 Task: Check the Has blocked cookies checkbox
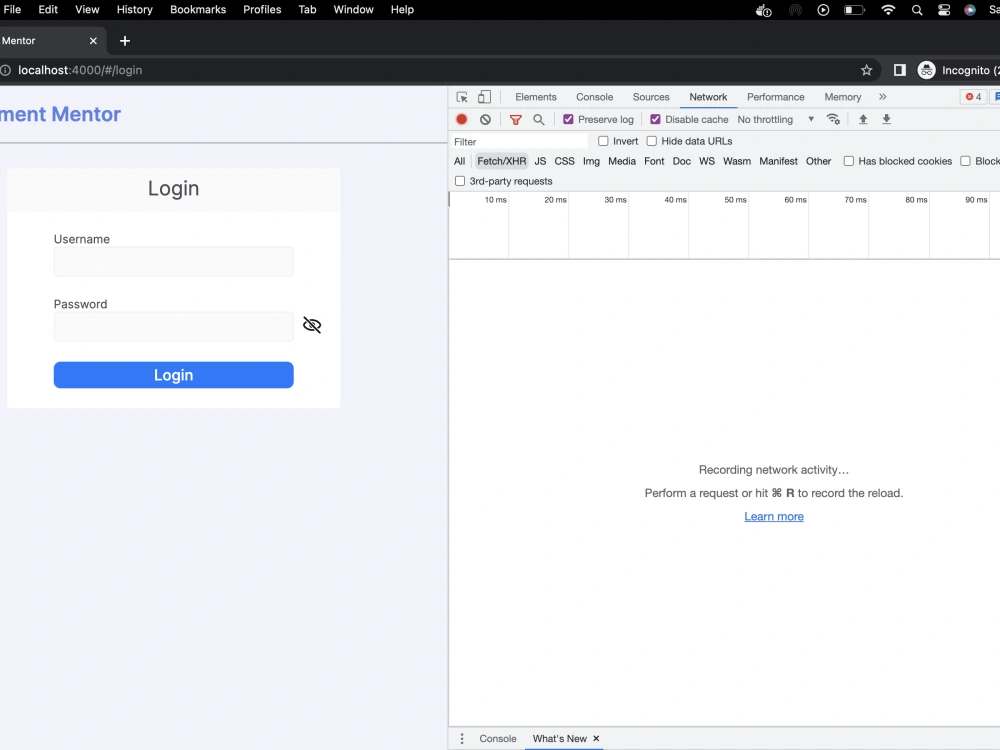click(849, 161)
